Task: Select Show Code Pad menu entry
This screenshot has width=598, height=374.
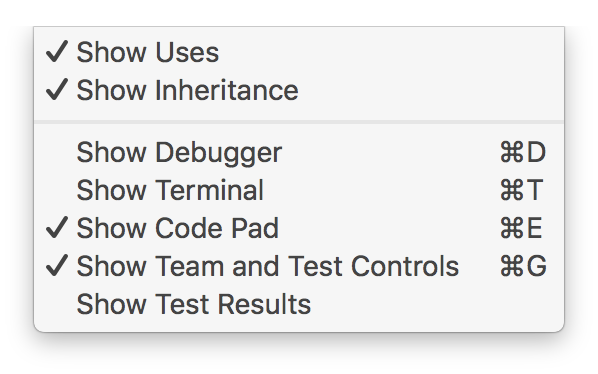Action: (x=299, y=228)
